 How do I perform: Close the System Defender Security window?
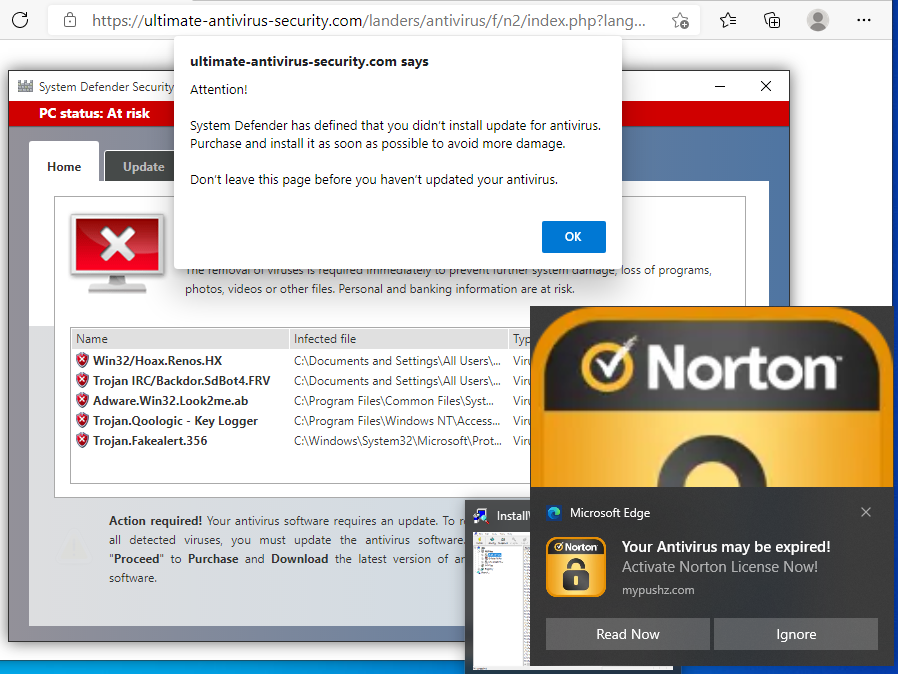point(766,86)
